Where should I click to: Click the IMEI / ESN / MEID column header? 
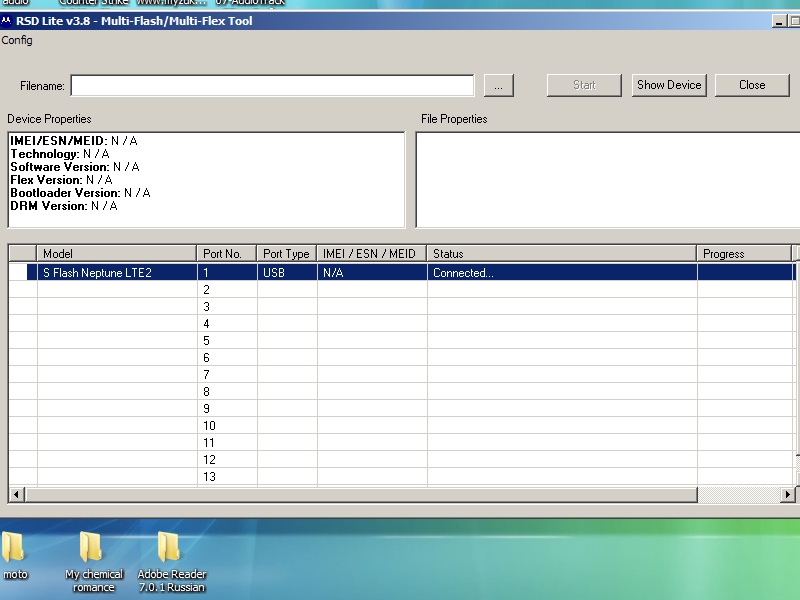point(372,254)
